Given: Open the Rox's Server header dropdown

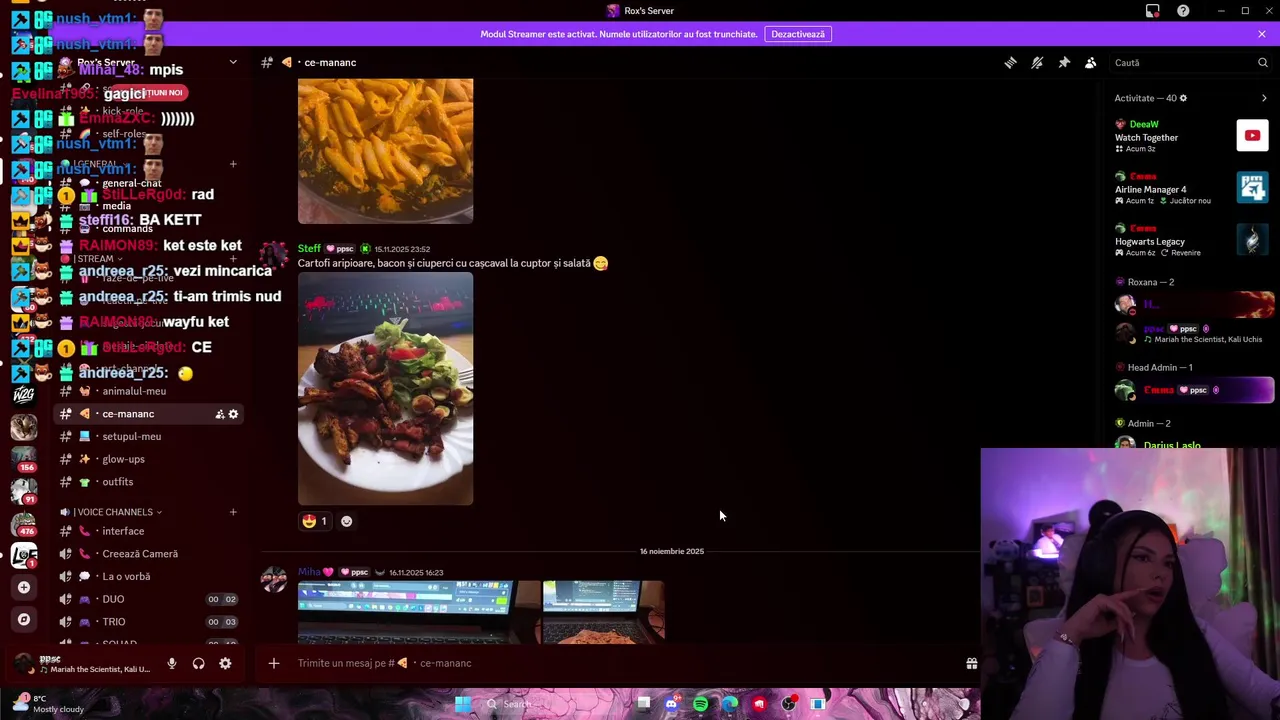Looking at the screenshot, I should coord(233,62).
